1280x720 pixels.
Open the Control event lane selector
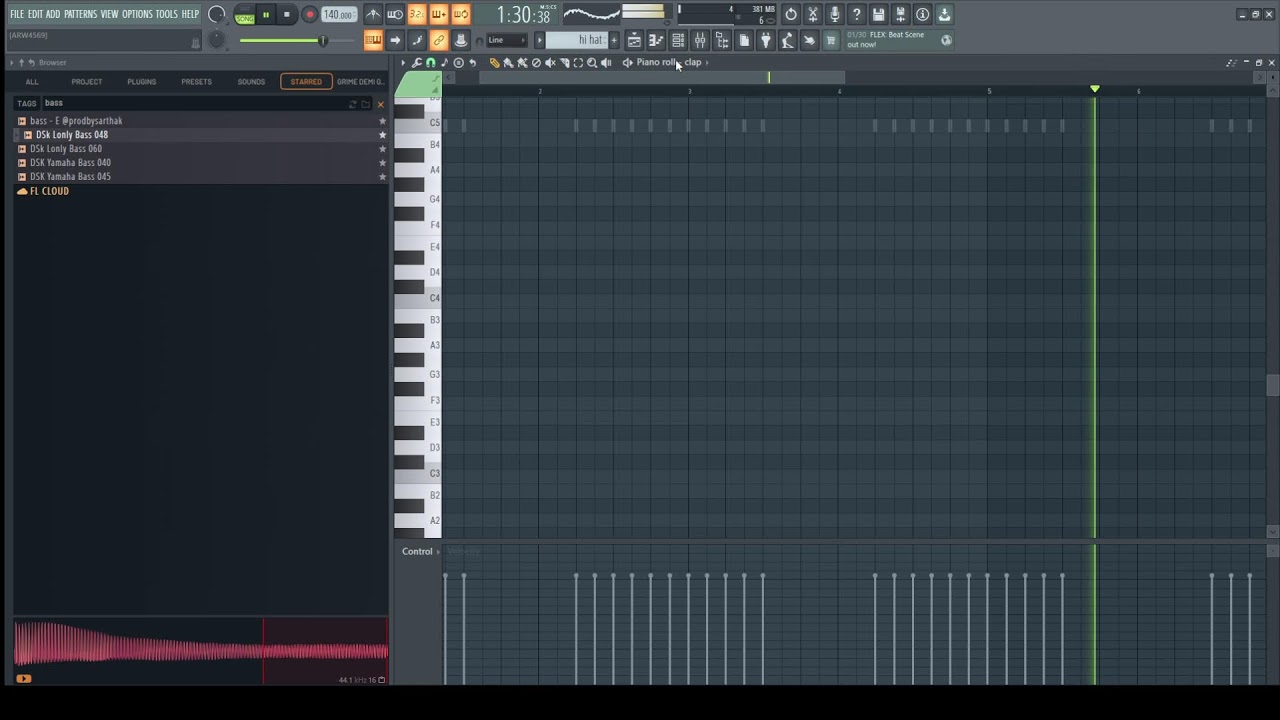[x=421, y=551]
